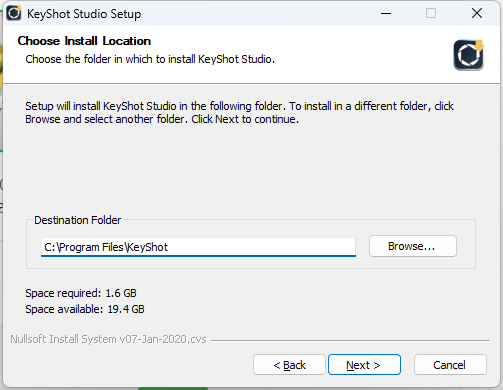The image size is (503, 390).
Task: Click the KeyShot Studio Setup title text
Action: [84, 14]
